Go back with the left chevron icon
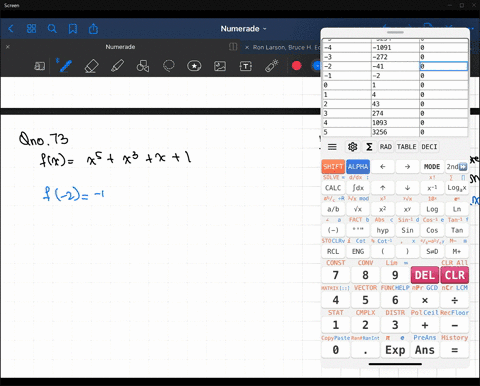 pyautogui.click(x=11, y=29)
